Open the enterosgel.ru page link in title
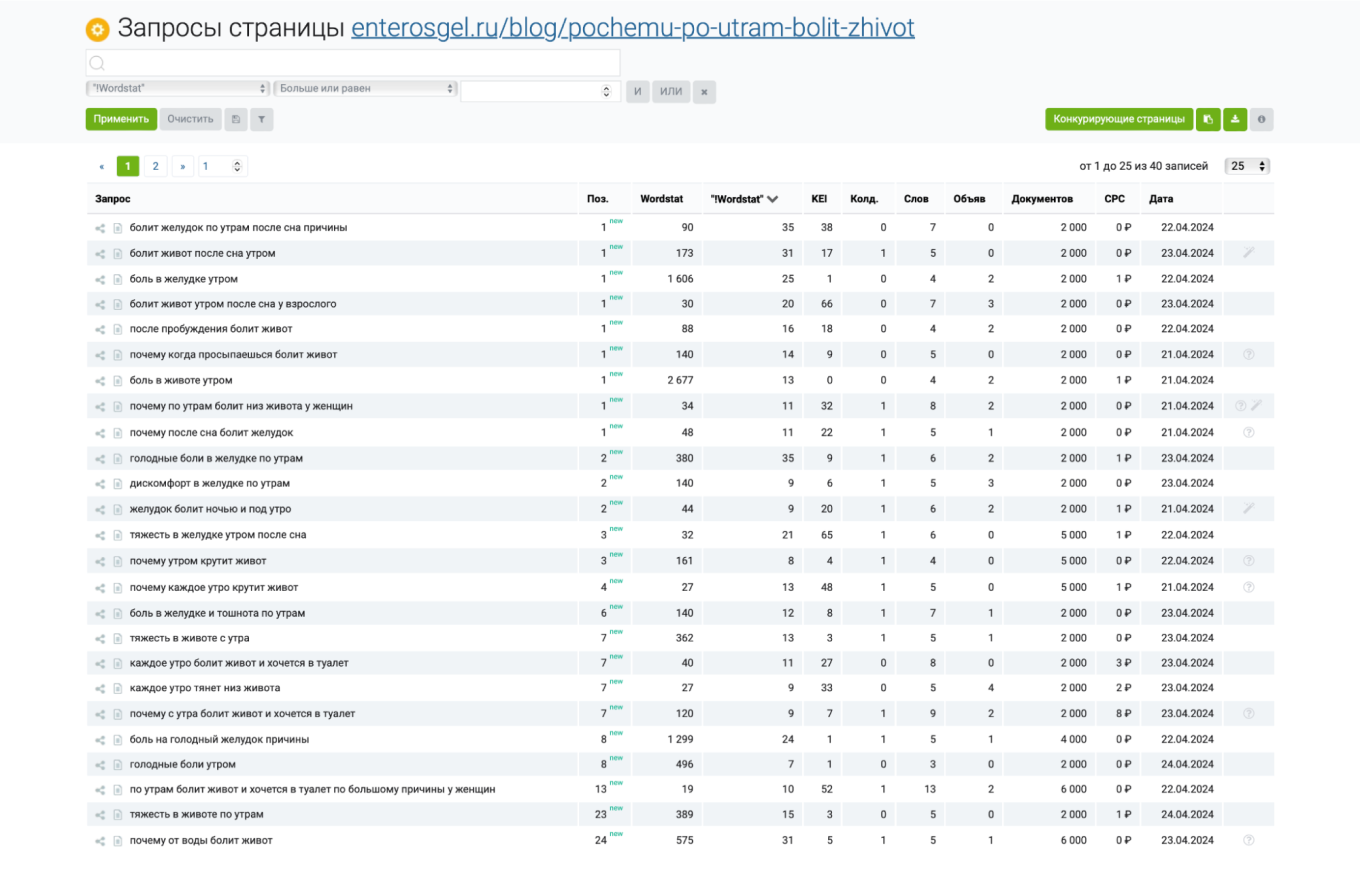The image size is (1360, 879). [632, 28]
